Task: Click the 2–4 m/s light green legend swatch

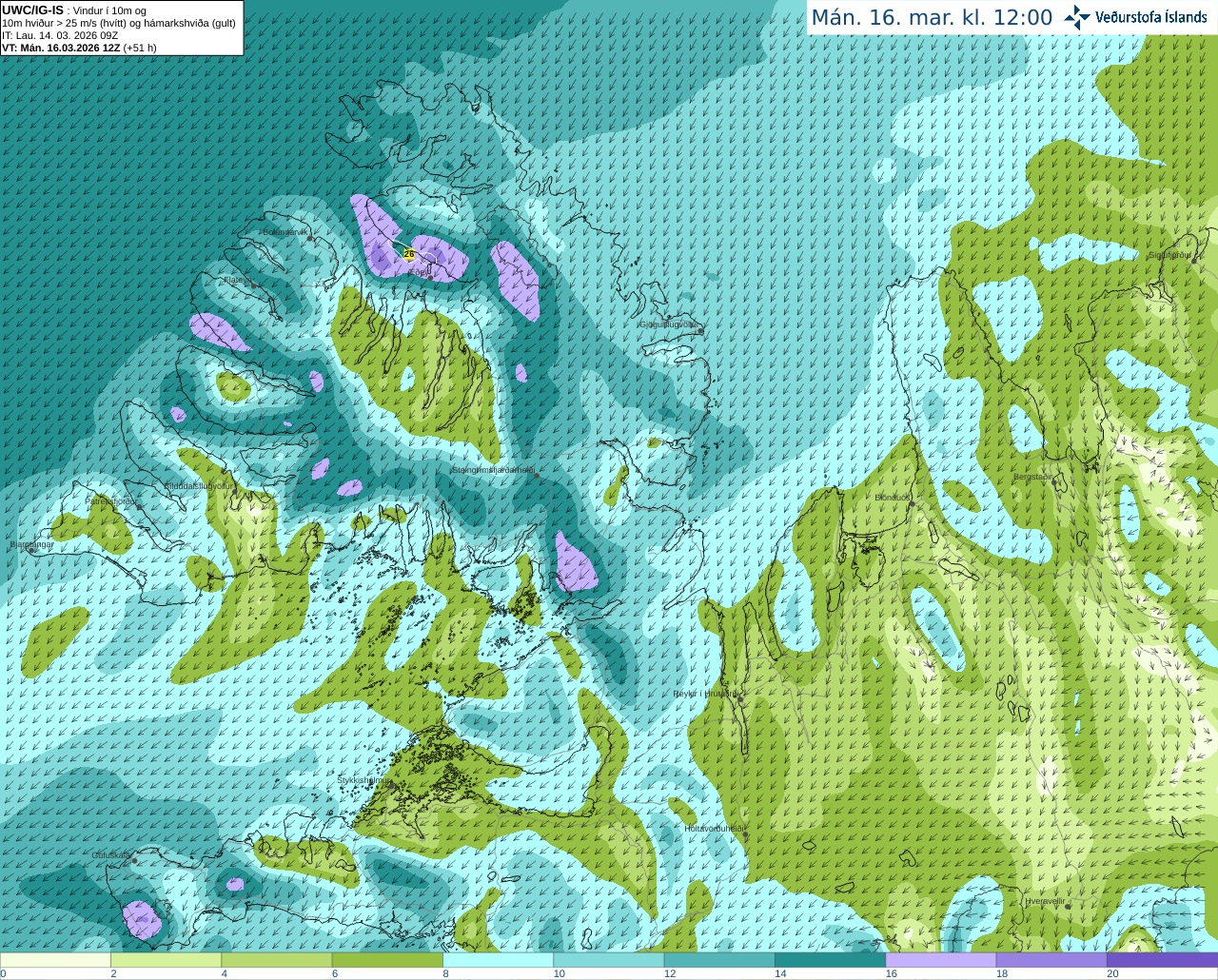Action: pyautogui.click(x=166, y=960)
